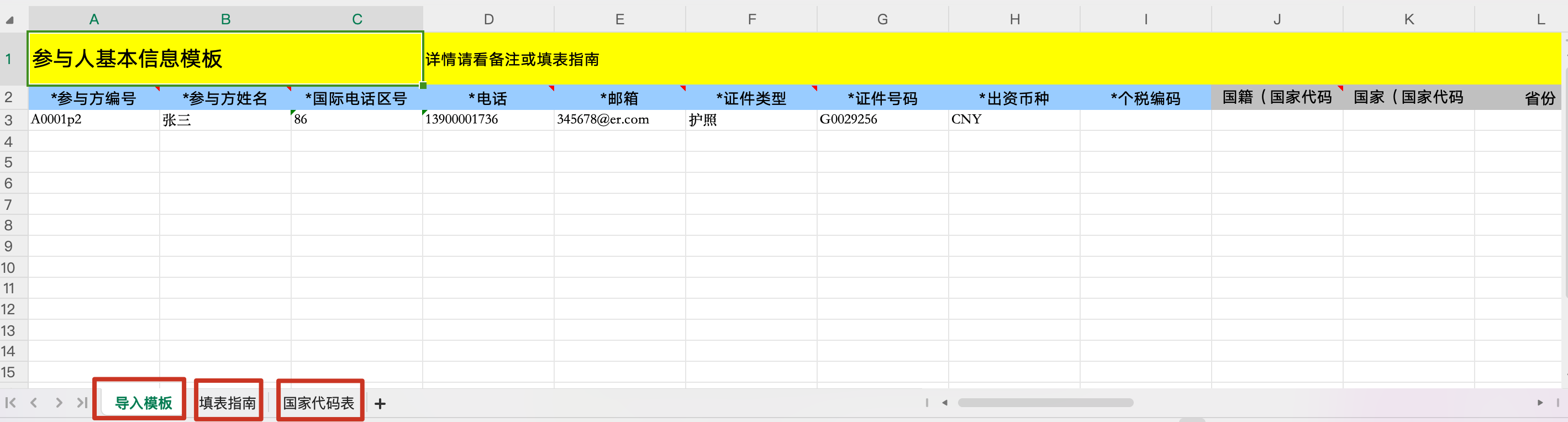Screen dimensions: 1568x422
Task: Select header cell *出资币种
Action: [x=1014, y=97]
